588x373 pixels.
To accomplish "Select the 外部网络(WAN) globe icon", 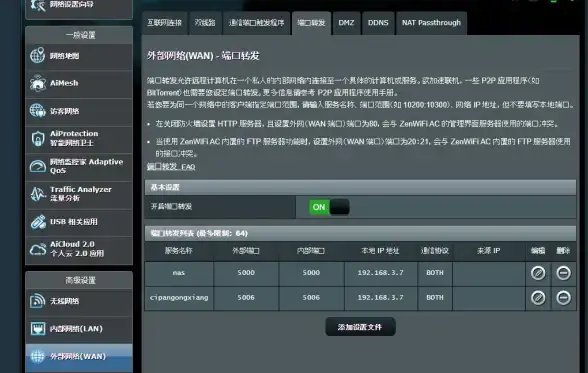I will tap(38, 356).
